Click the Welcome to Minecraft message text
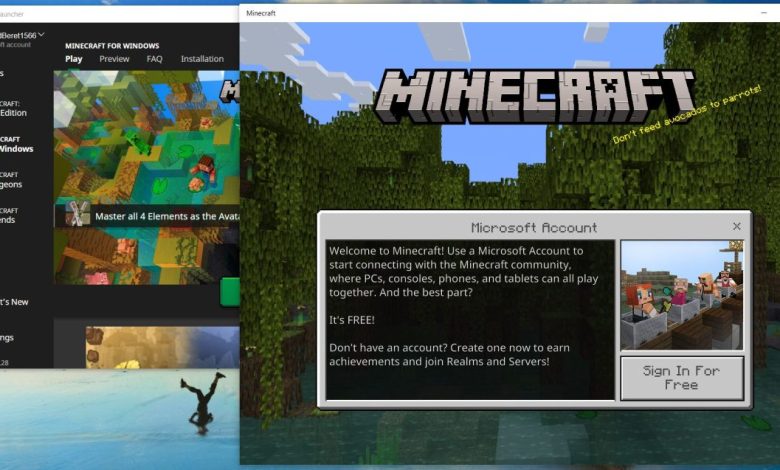This screenshot has height=470, width=780. [464, 306]
